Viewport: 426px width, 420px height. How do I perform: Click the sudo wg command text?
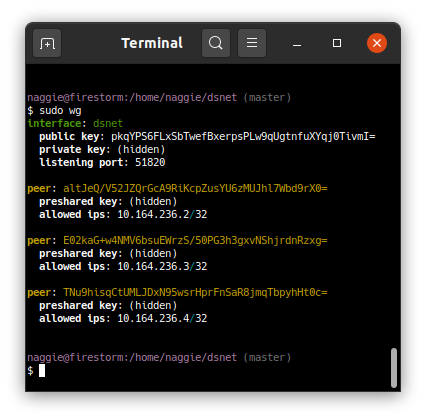tap(60, 111)
